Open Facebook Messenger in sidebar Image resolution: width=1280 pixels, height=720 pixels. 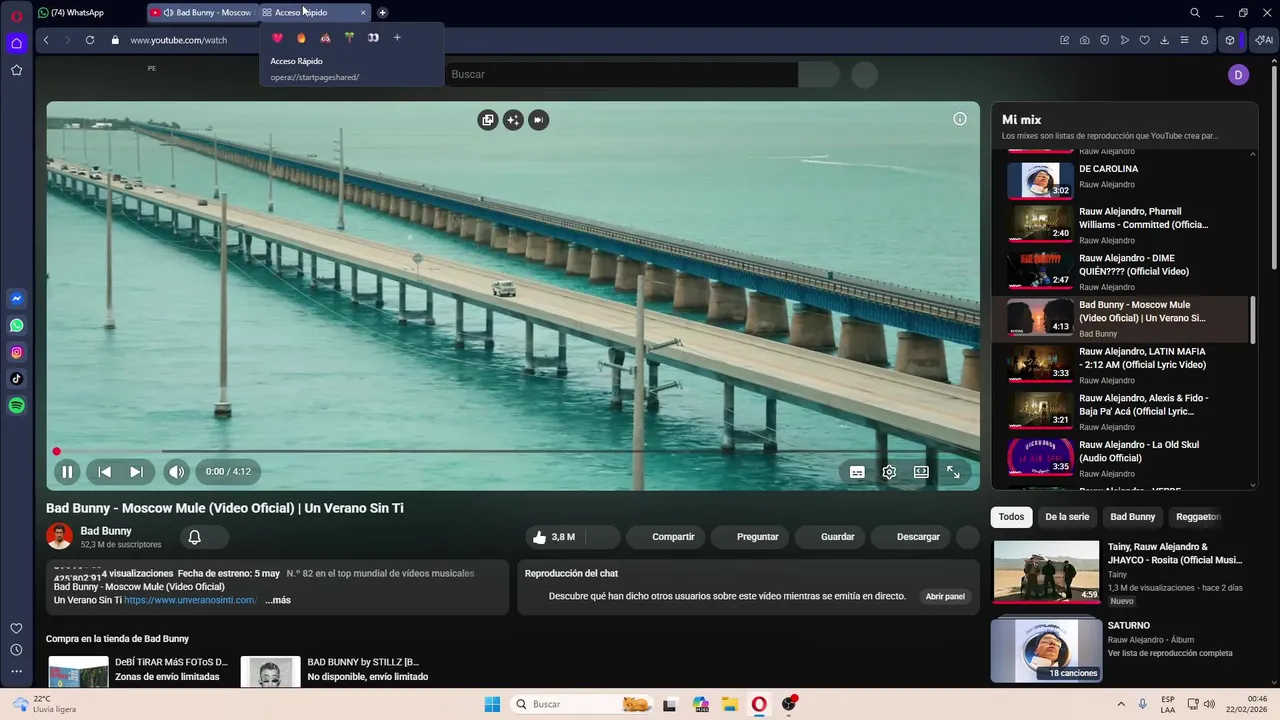[x=16, y=299]
